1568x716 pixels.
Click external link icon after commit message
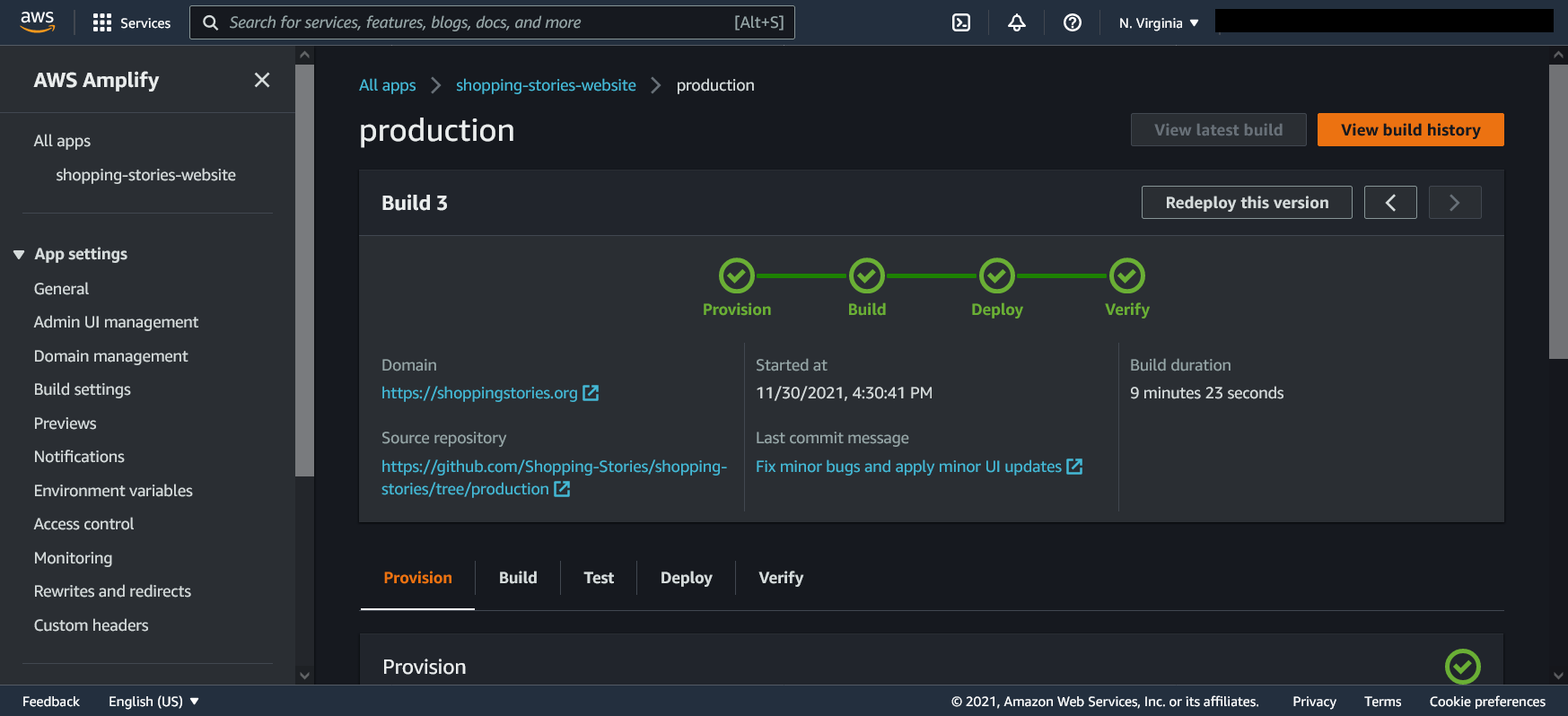(1074, 467)
